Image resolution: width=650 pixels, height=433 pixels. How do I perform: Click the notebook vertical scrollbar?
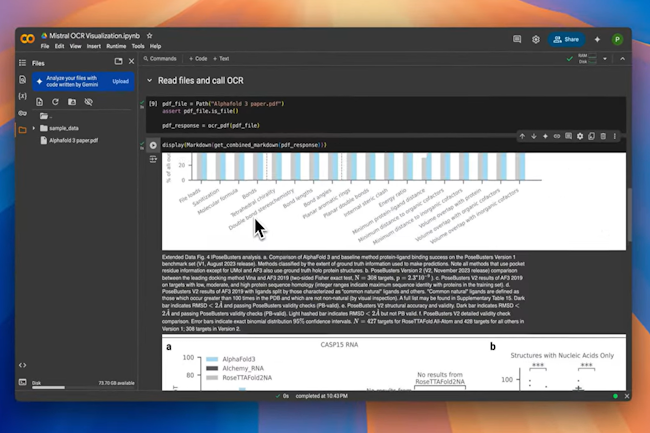pyautogui.click(x=629, y=213)
